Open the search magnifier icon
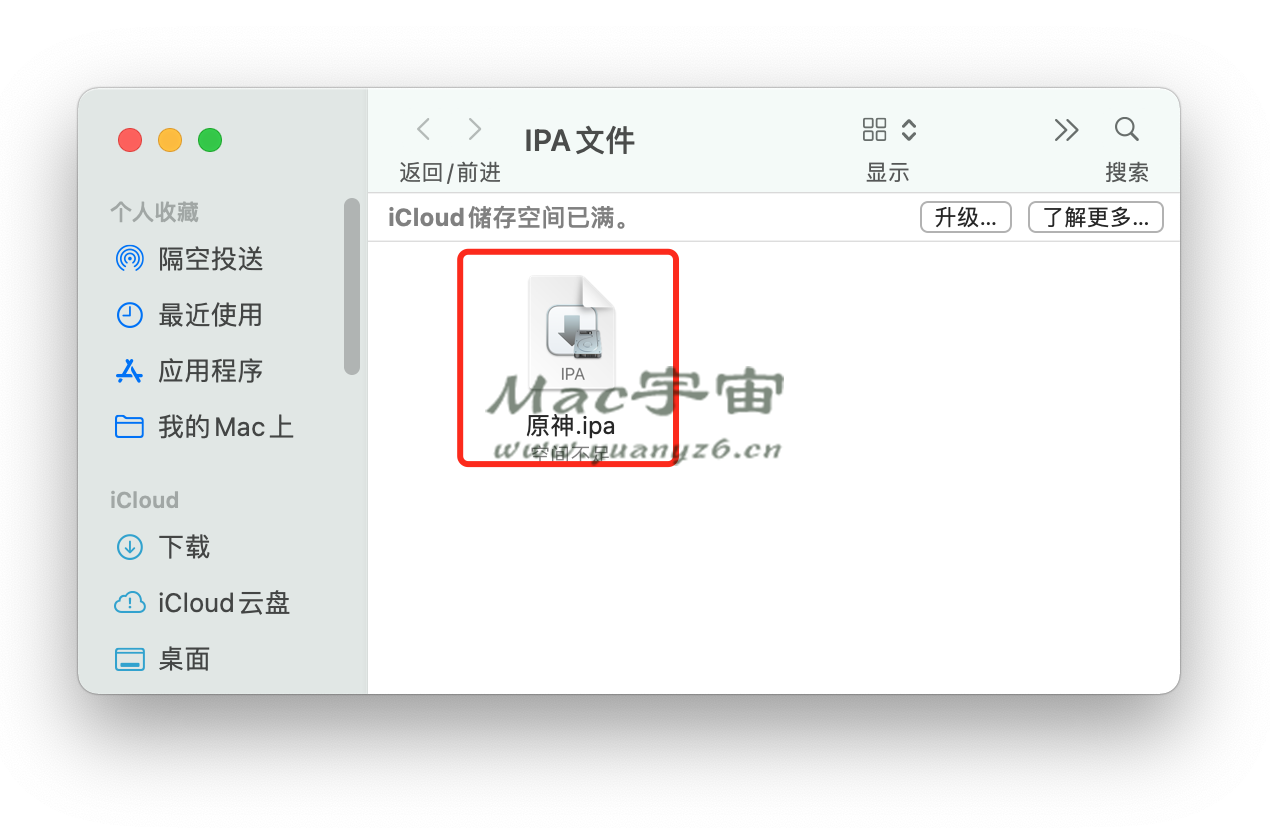This screenshot has height=832, width=1270. point(1126,129)
